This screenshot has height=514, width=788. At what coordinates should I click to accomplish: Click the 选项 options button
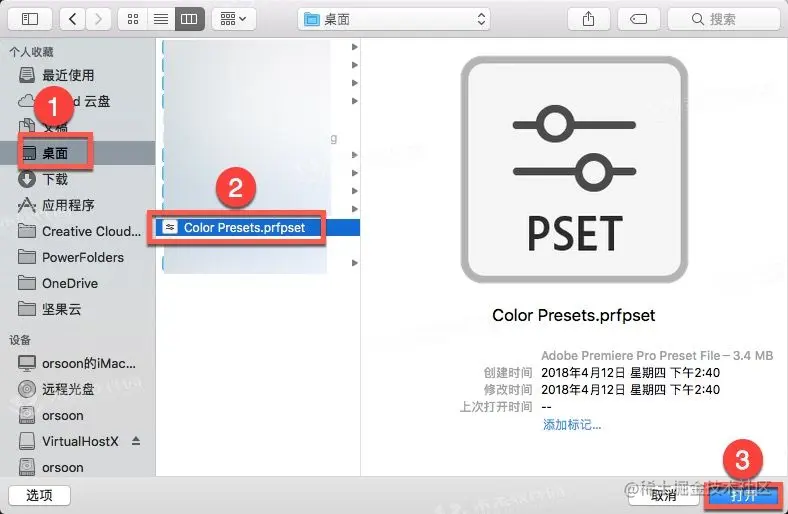[x=39, y=495]
